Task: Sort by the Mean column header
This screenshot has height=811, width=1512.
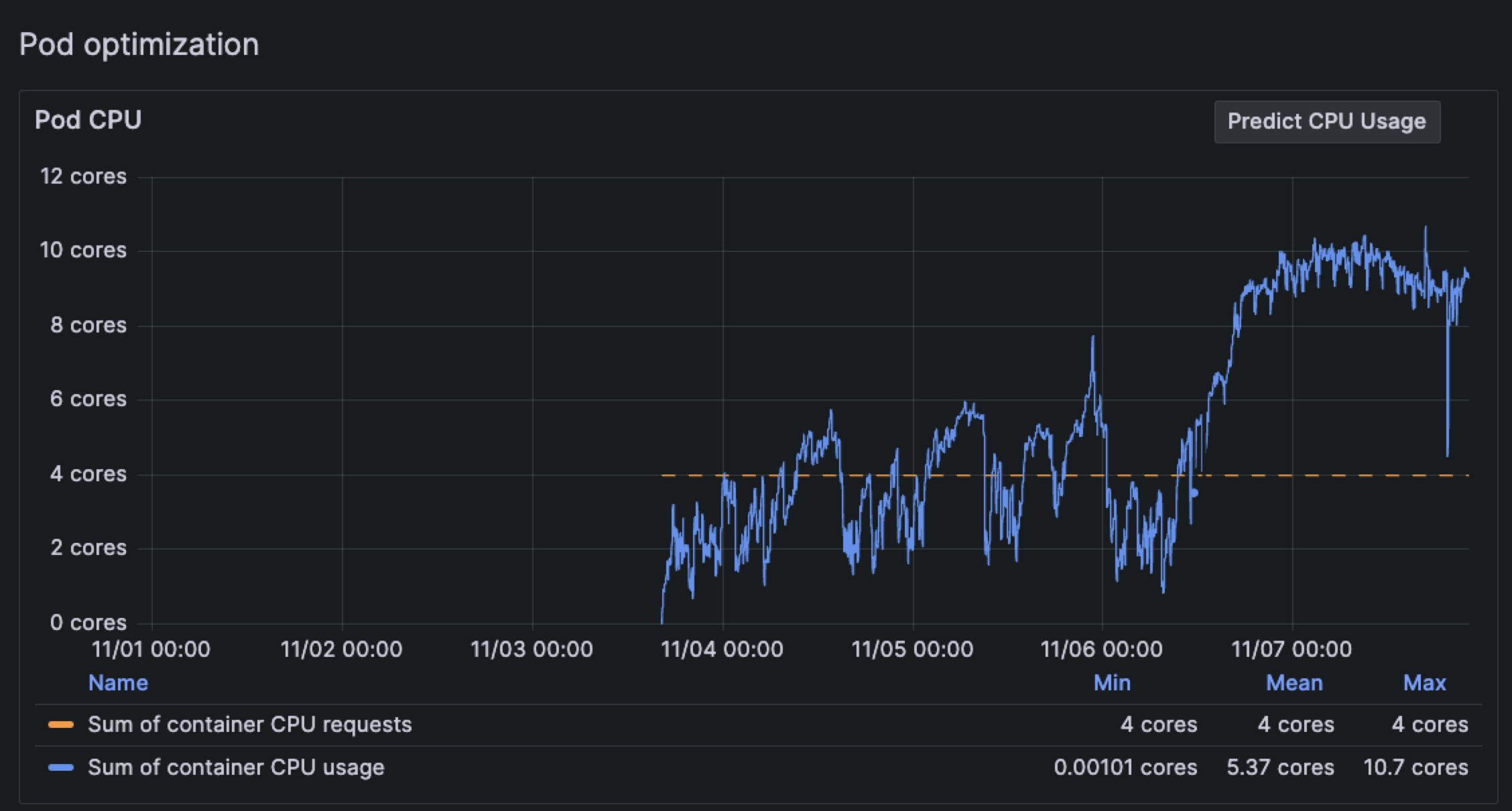Action: 1295,682
